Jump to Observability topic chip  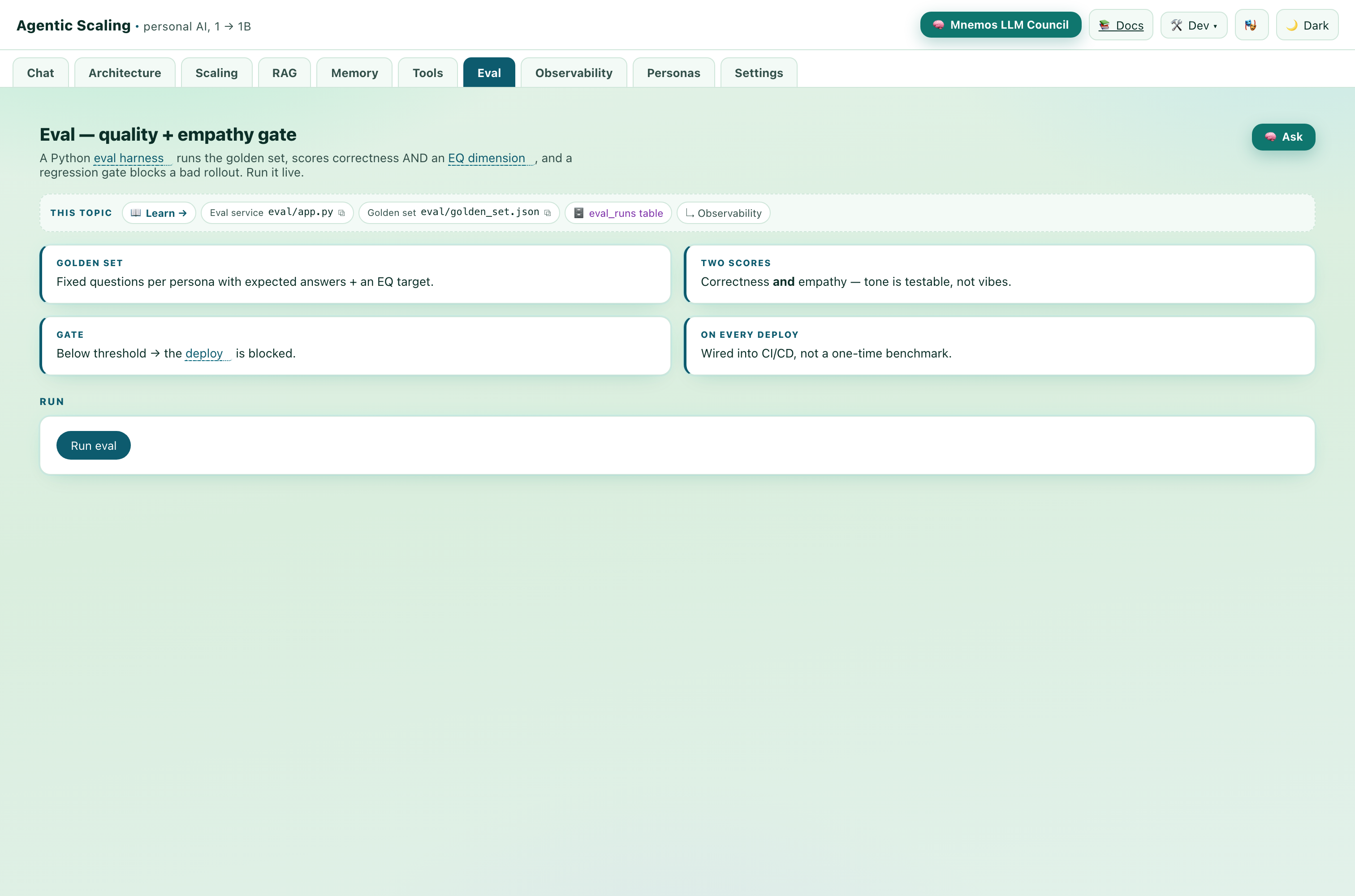coord(724,213)
